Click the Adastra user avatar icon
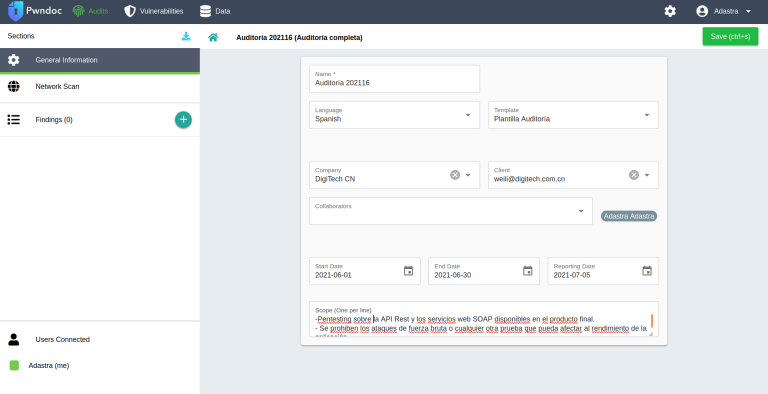768x394 pixels. [x=702, y=11]
